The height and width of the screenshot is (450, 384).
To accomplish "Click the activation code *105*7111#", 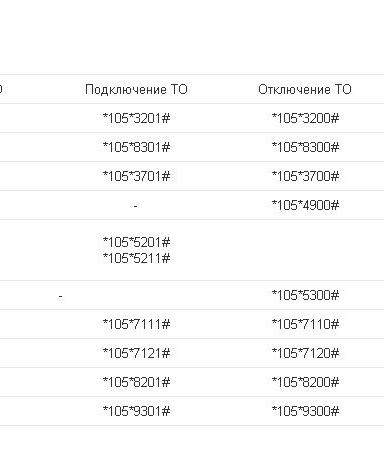I will [137, 324].
